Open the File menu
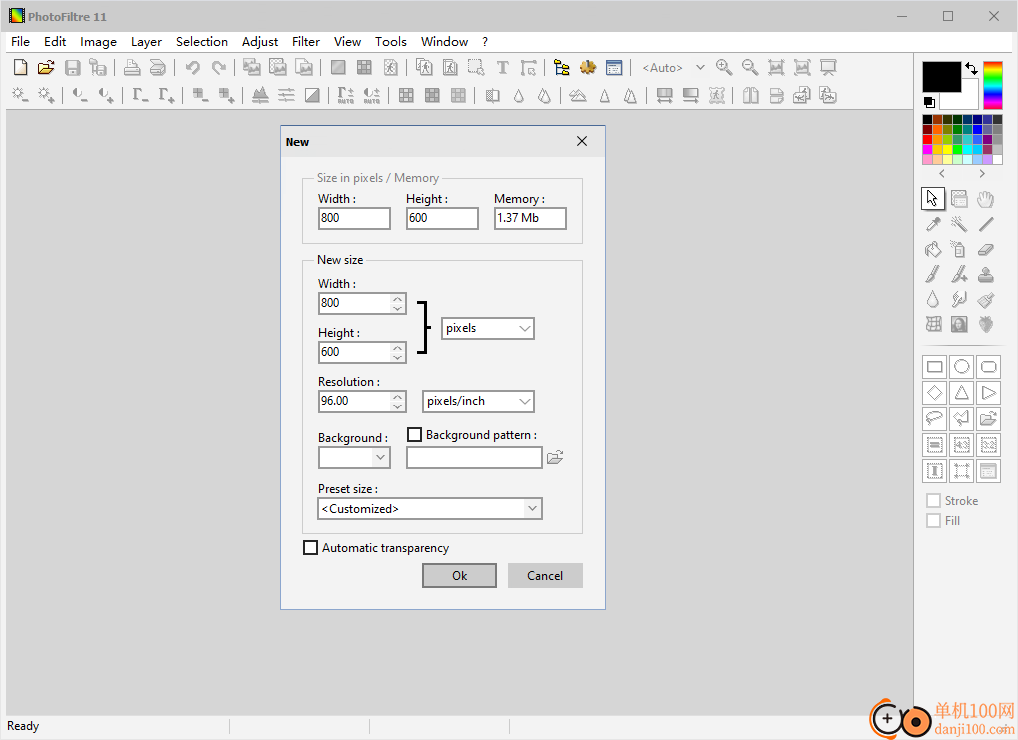 pos(20,42)
